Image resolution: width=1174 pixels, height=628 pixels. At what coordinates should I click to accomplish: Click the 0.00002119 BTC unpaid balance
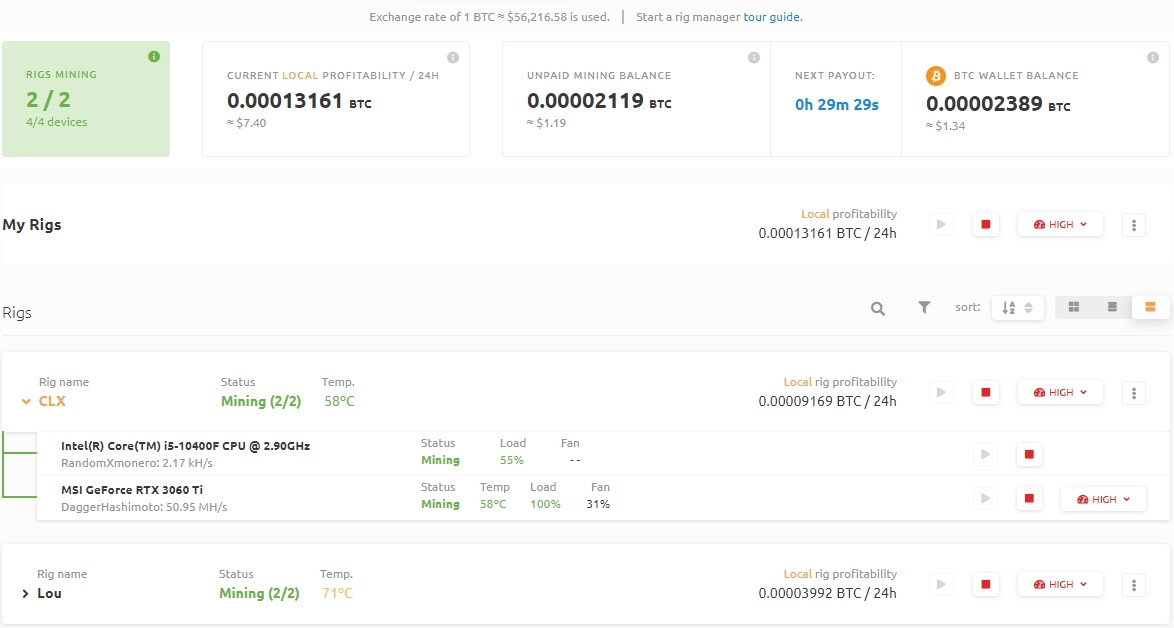click(599, 101)
